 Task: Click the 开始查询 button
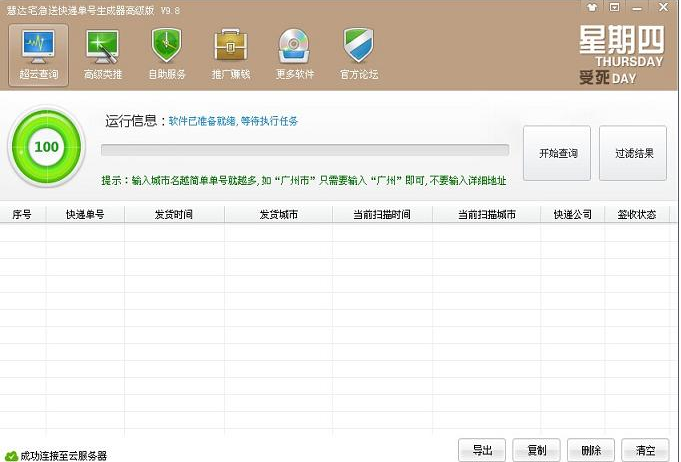point(557,153)
